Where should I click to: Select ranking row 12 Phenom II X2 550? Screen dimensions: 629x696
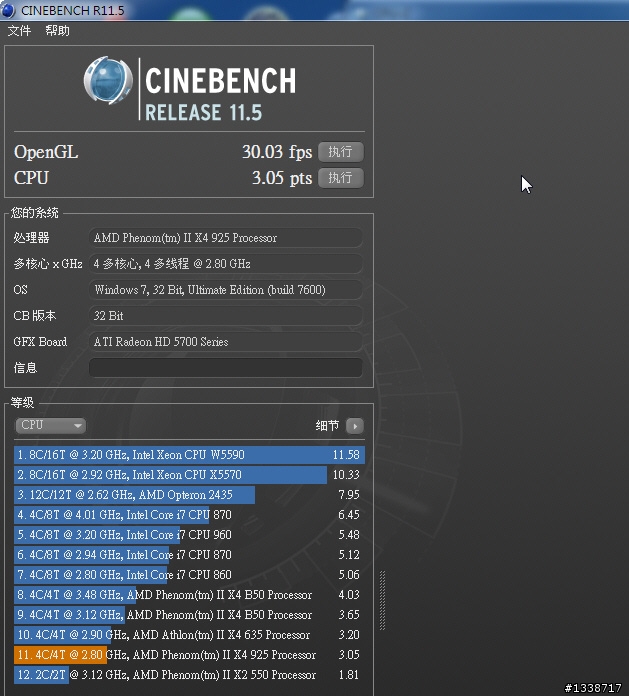[x=189, y=675]
